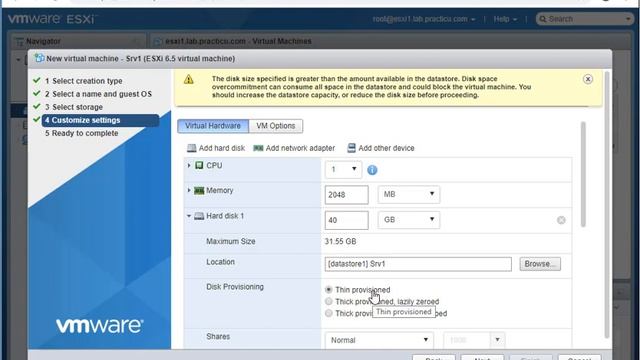Screen dimensions: 640x360
Task: Collapse the Hard disk 1 section
Action: [189, 216]
